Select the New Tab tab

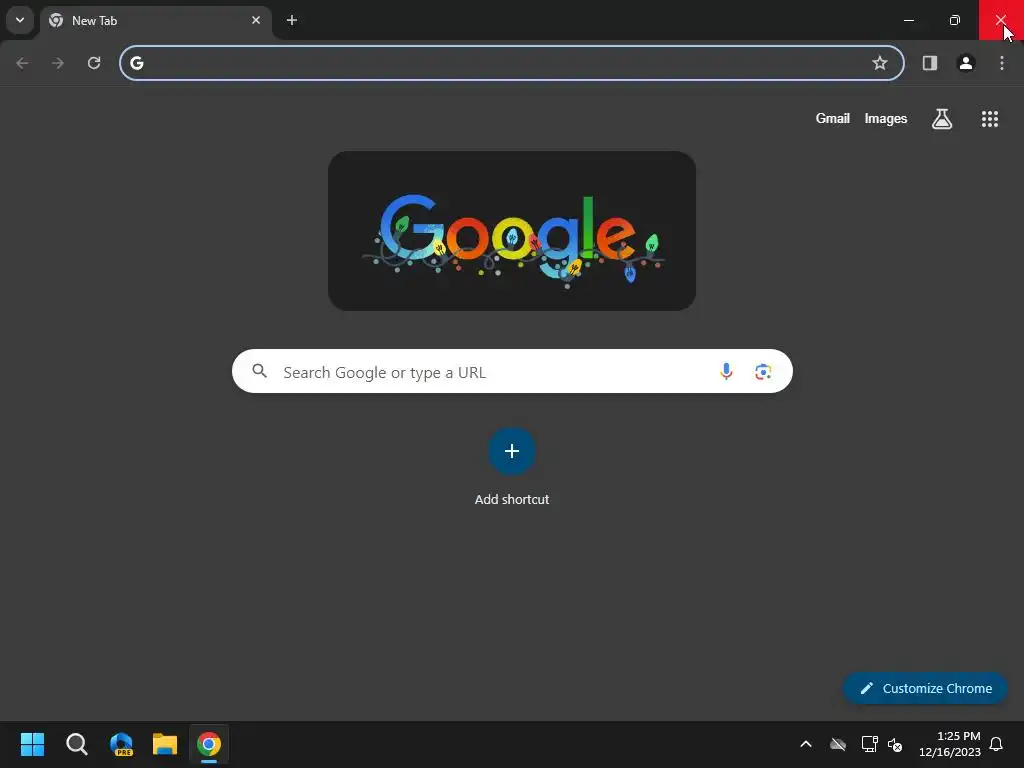pyautogui.click(x=155, y=21)
